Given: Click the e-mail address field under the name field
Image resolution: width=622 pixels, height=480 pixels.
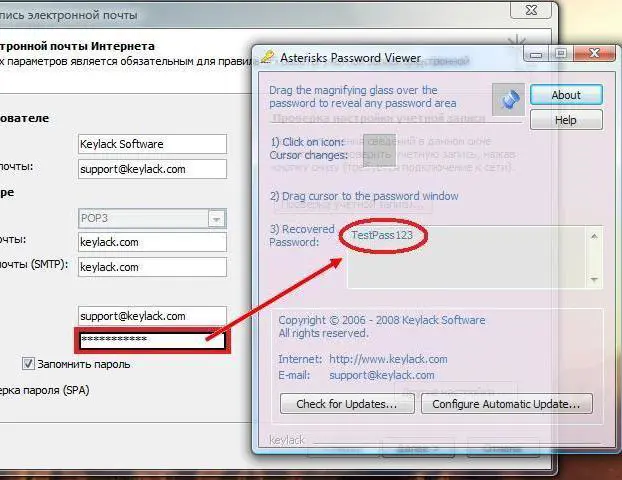Looking at the screenshot, I should tap(152, 169).
